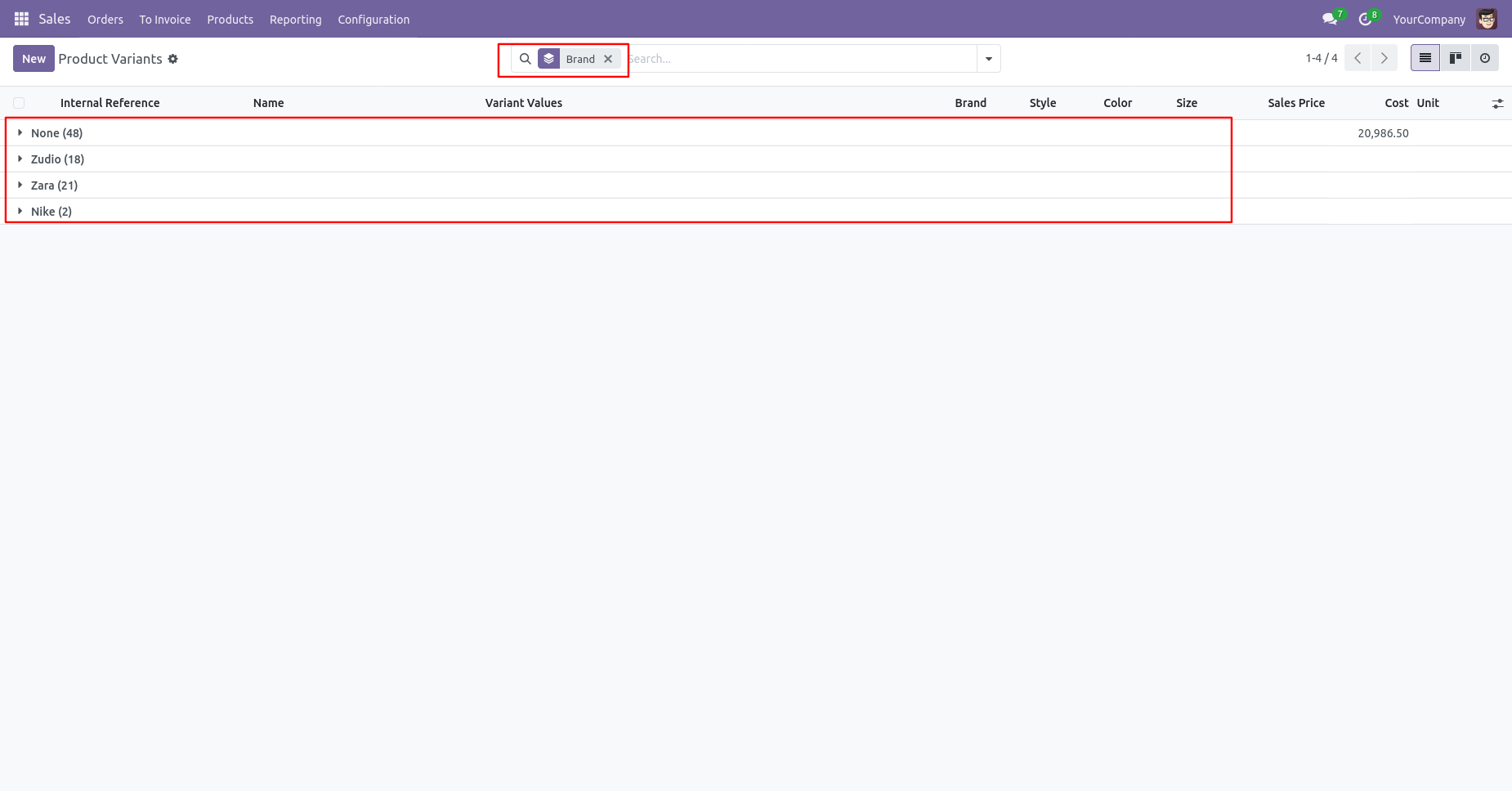Open the Products menu
The height and width of the screenshot is (791, 1512).
pos(230,20)
